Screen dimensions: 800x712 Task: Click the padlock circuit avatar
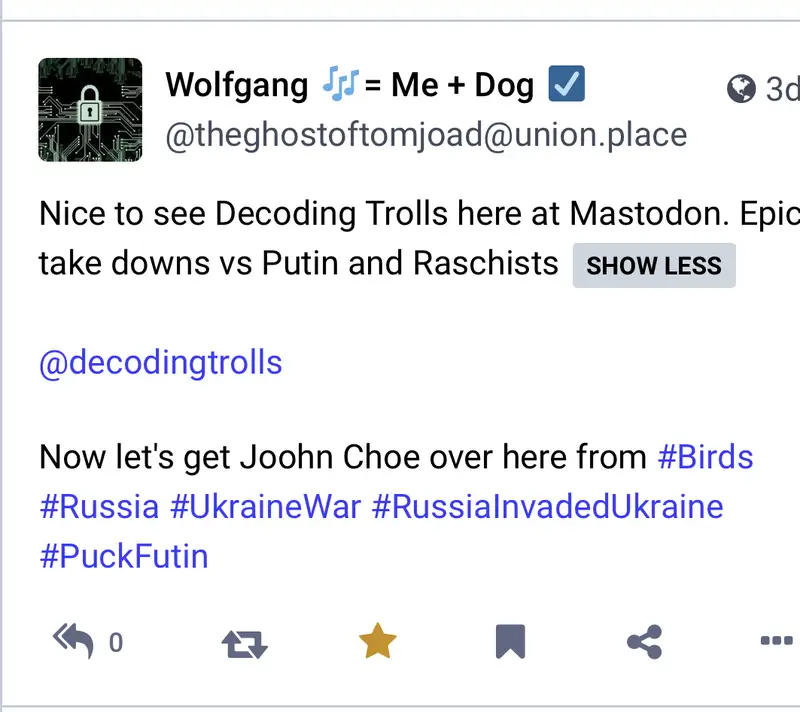90,109
